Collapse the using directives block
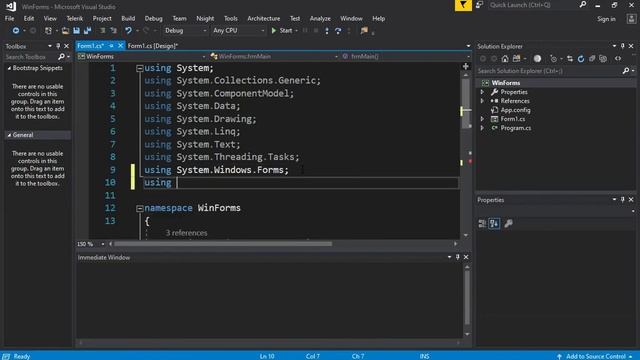Image resolution: width=640 pixels, height=360 pixels. (x=139, y=69)
